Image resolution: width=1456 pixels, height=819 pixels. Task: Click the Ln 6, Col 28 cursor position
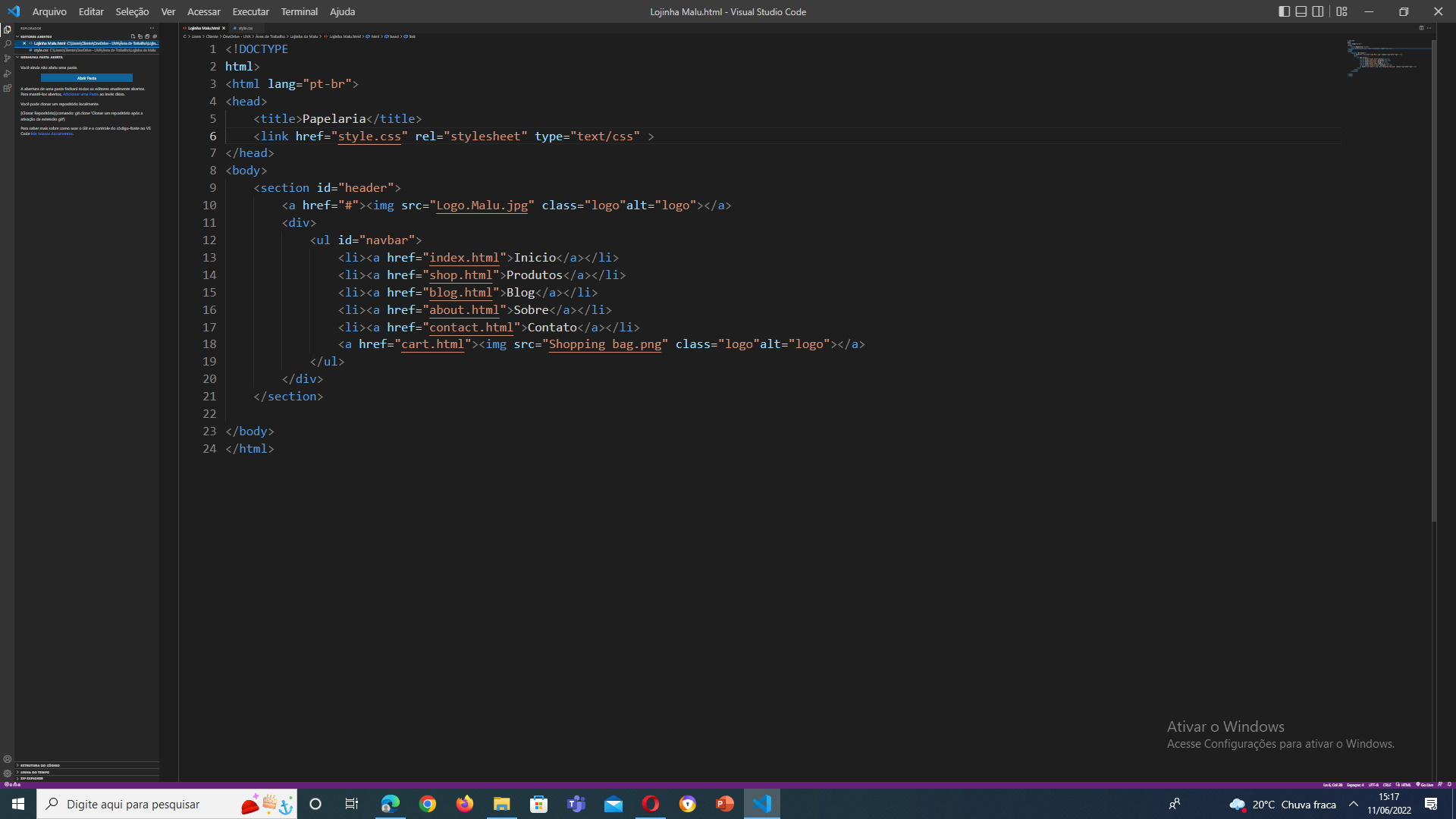coord(1332,785)
